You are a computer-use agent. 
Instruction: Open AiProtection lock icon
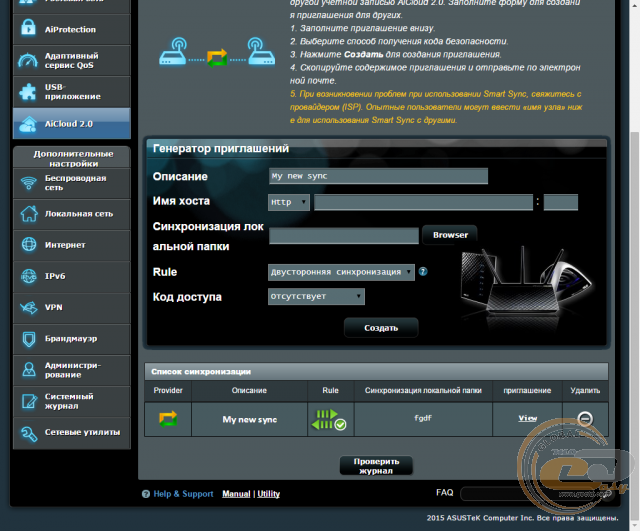pyautogui.click(x=28, y=28)
